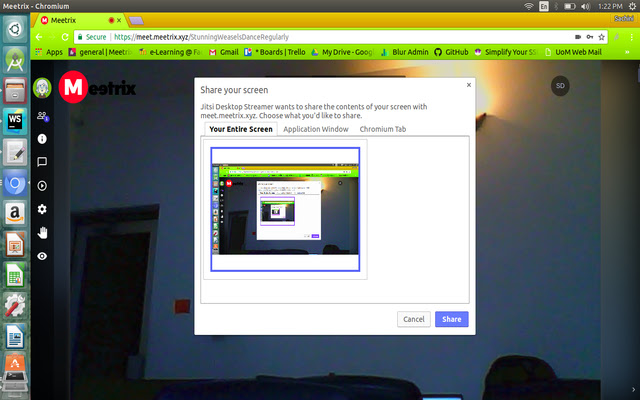Screen dimensions: 640x400
Task: Click the Secure padlock indicator
Action: [x=92, y=37]
